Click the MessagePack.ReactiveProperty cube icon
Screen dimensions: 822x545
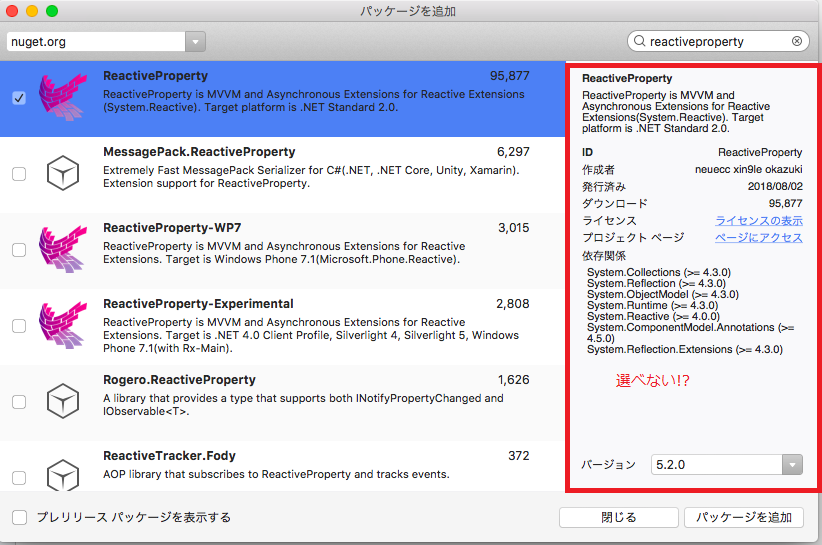(63, 173)
